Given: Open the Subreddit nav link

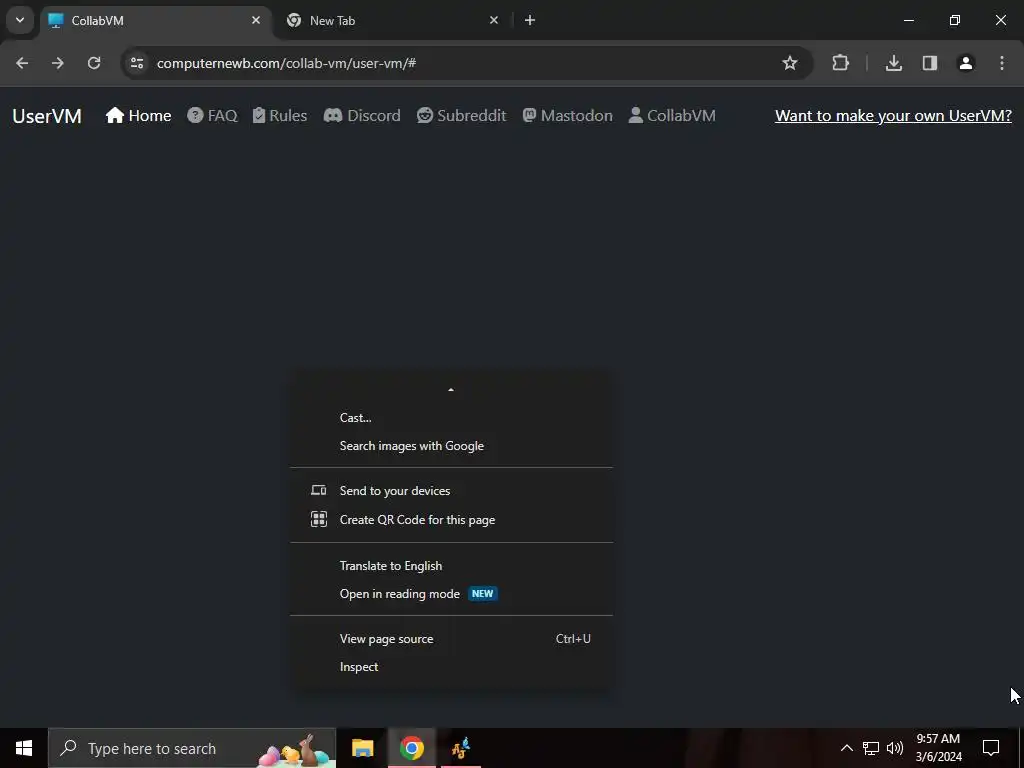Looking at the screenshot, I should click(x=462, y=116).
